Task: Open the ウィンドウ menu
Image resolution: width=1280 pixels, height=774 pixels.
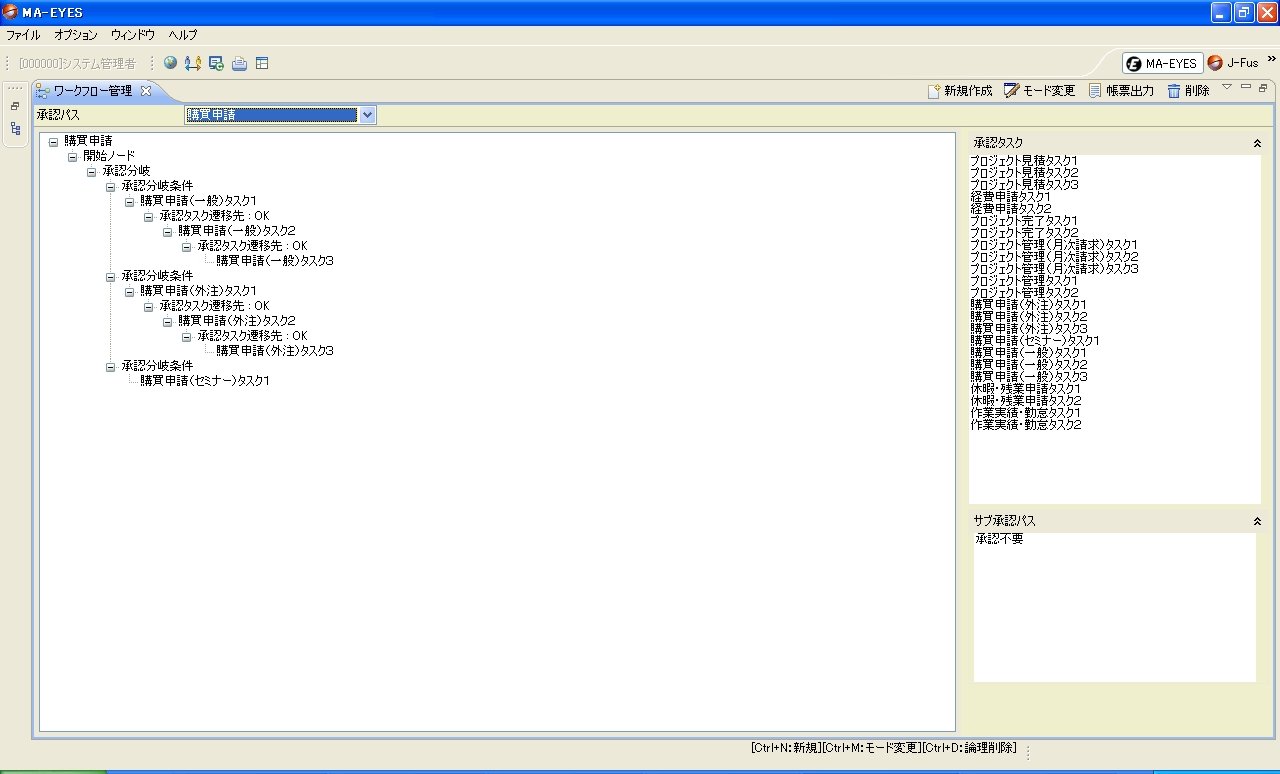Action: point(133,35)
